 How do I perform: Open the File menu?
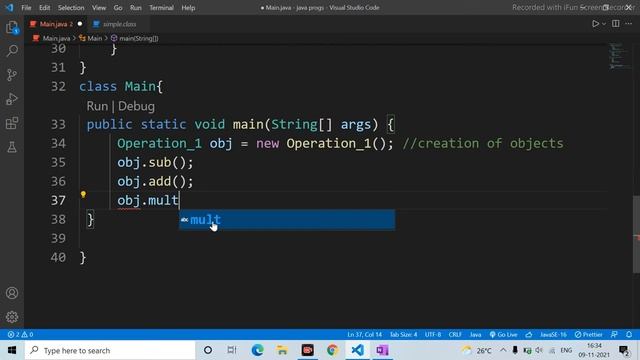click(x=26, y=7)
